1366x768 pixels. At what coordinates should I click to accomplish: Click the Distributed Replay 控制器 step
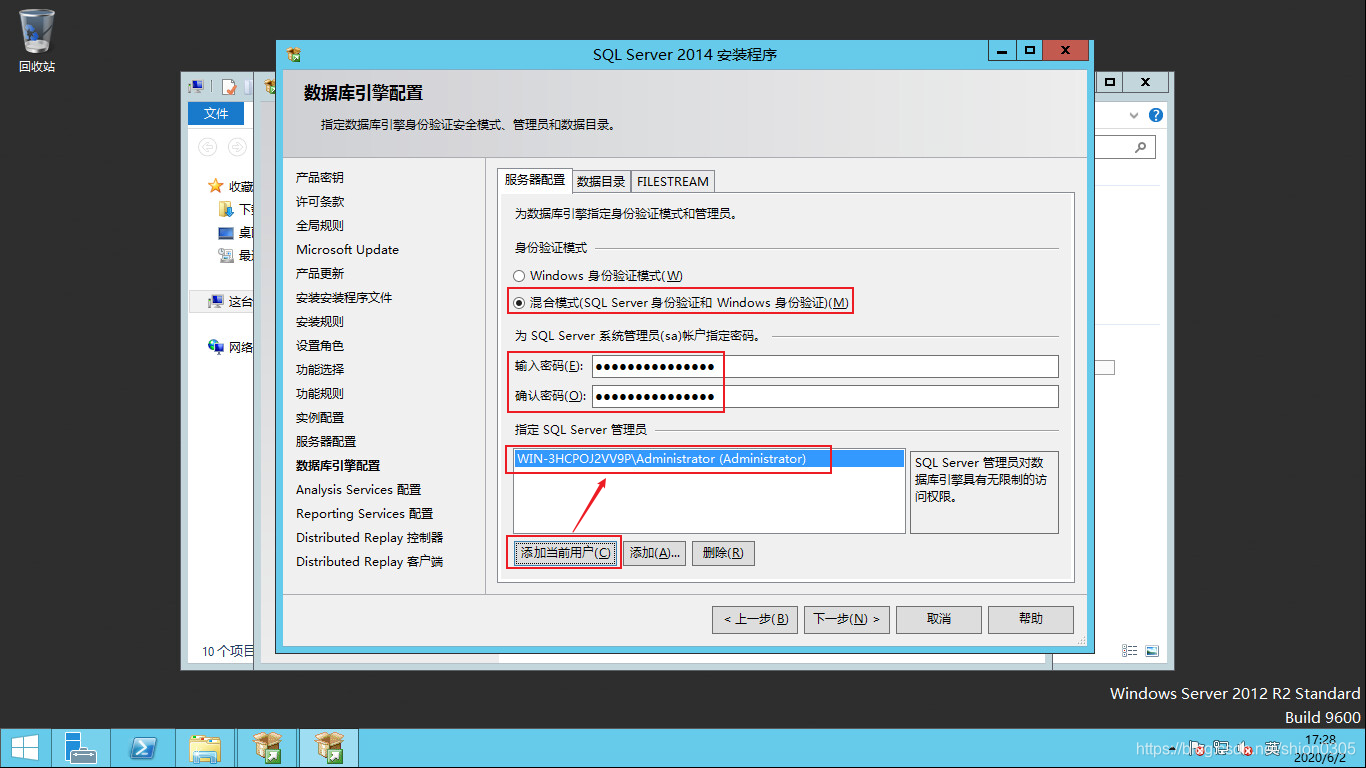[x=370, y=538]
